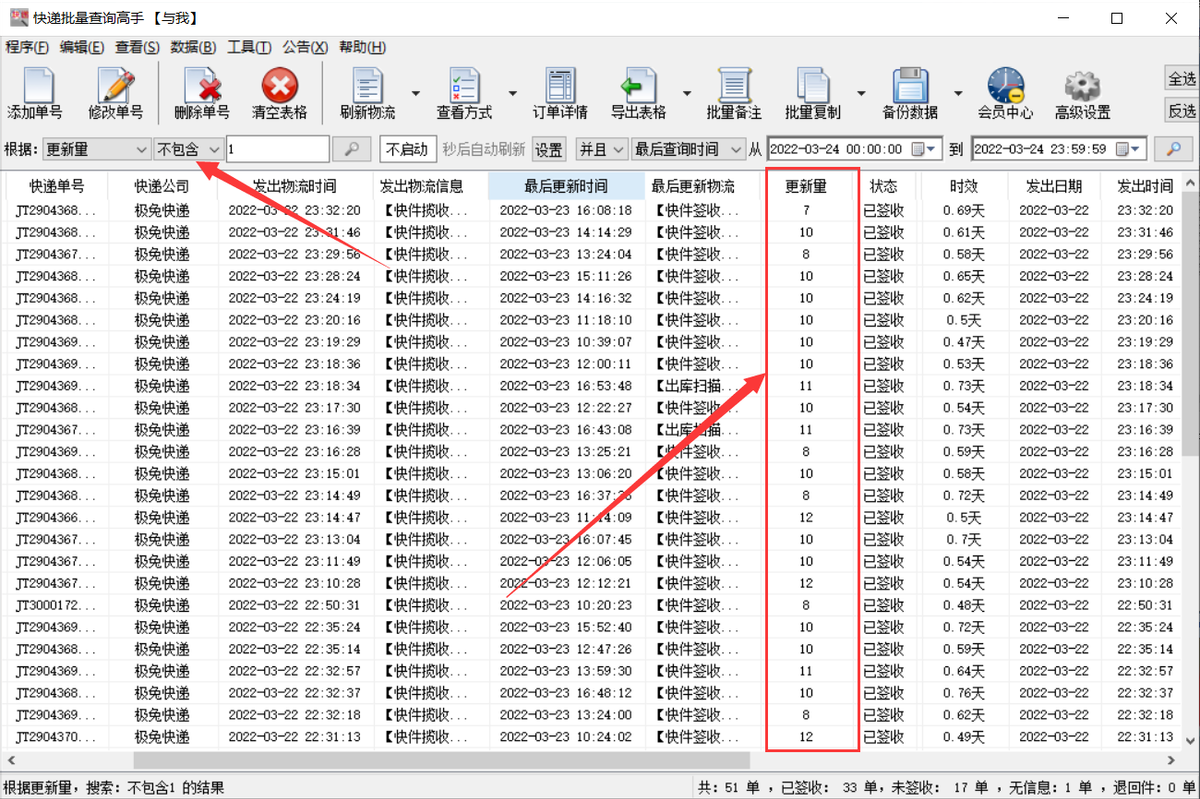
Task: Sort by 发出物流时间 column header
Action: tap(294, 186)
